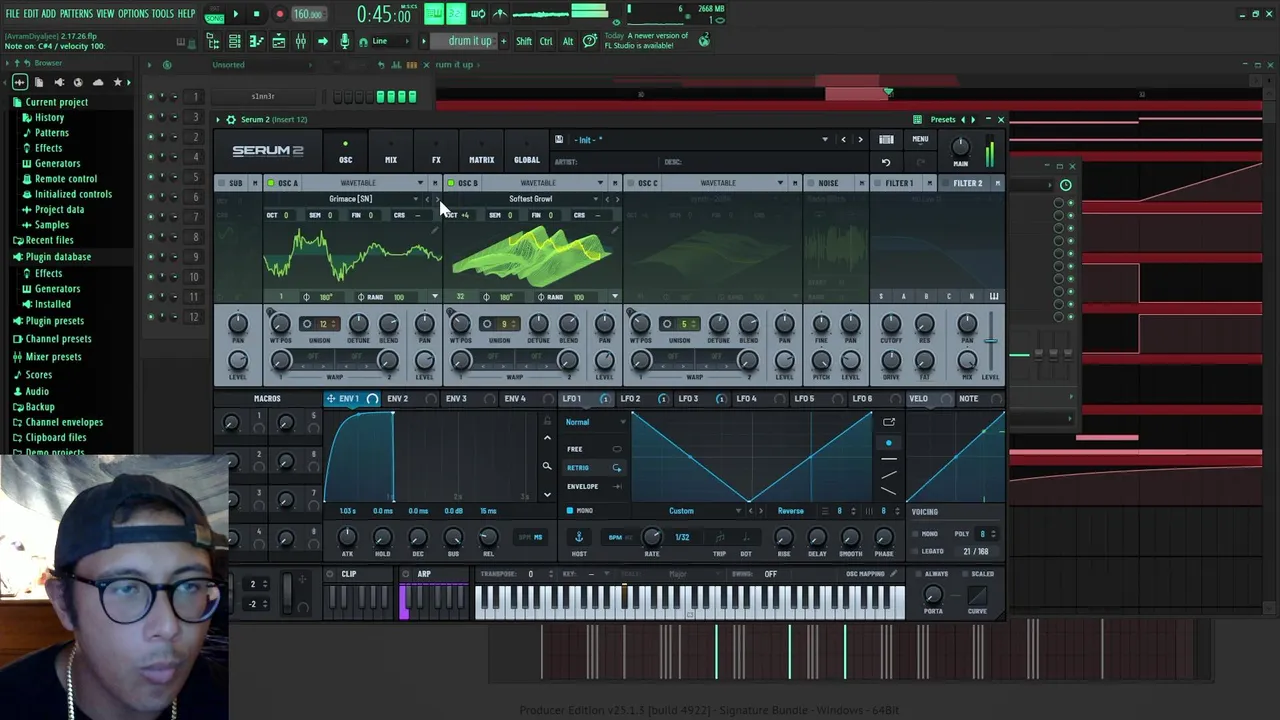The image size is (1280, 720).
Task: Open the PATTERNS menu
Action: (x=76, y=13)
